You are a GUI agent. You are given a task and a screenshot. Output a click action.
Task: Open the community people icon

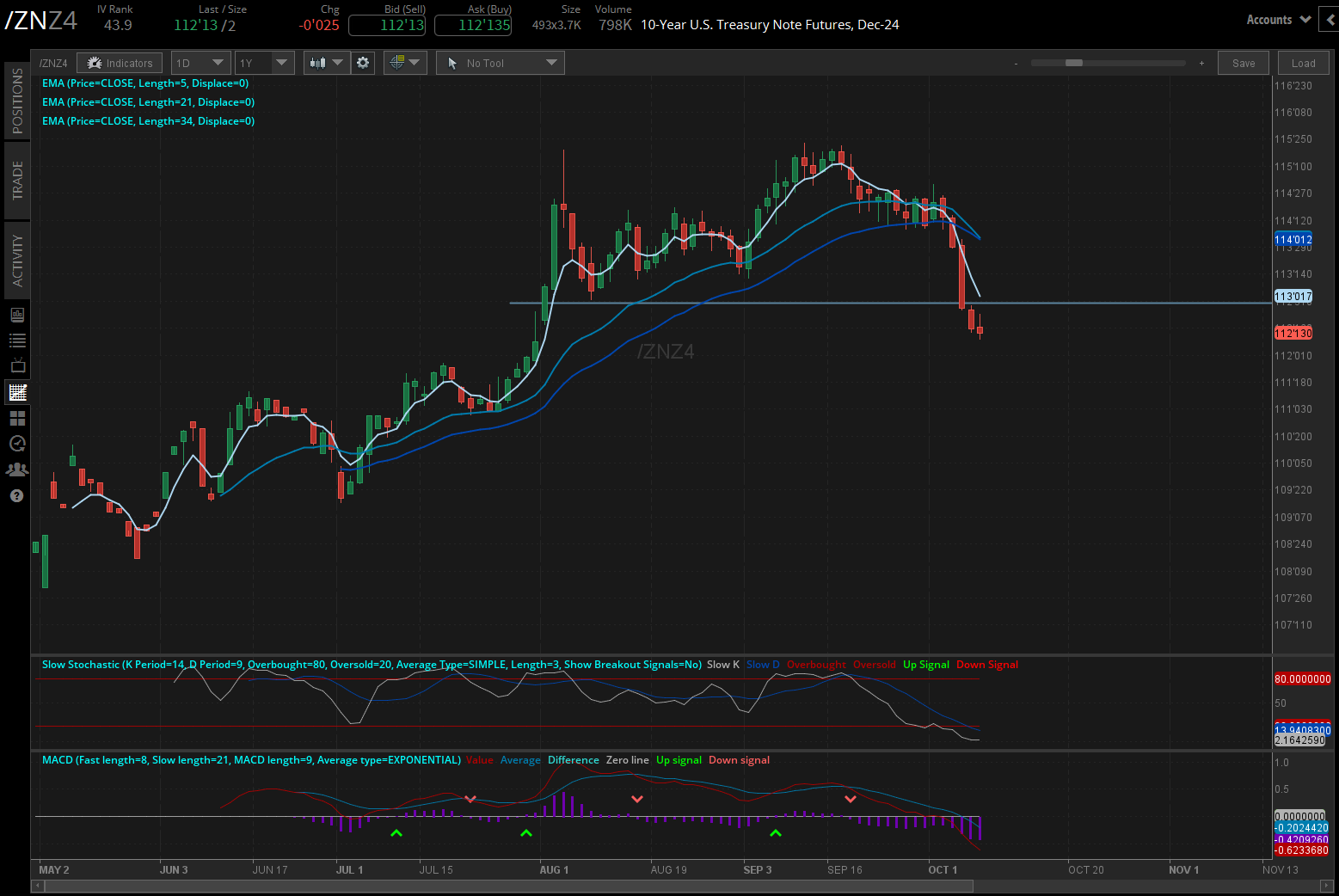coord(17,469)
